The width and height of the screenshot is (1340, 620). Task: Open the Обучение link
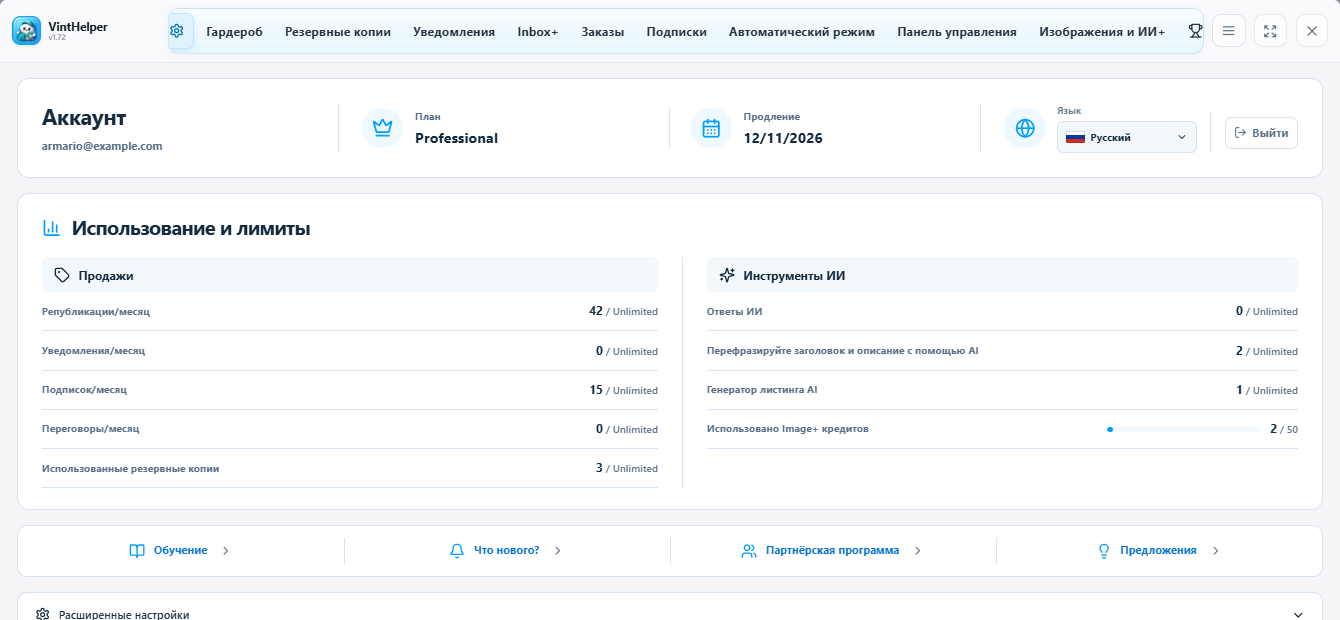[x=180, y=550]
